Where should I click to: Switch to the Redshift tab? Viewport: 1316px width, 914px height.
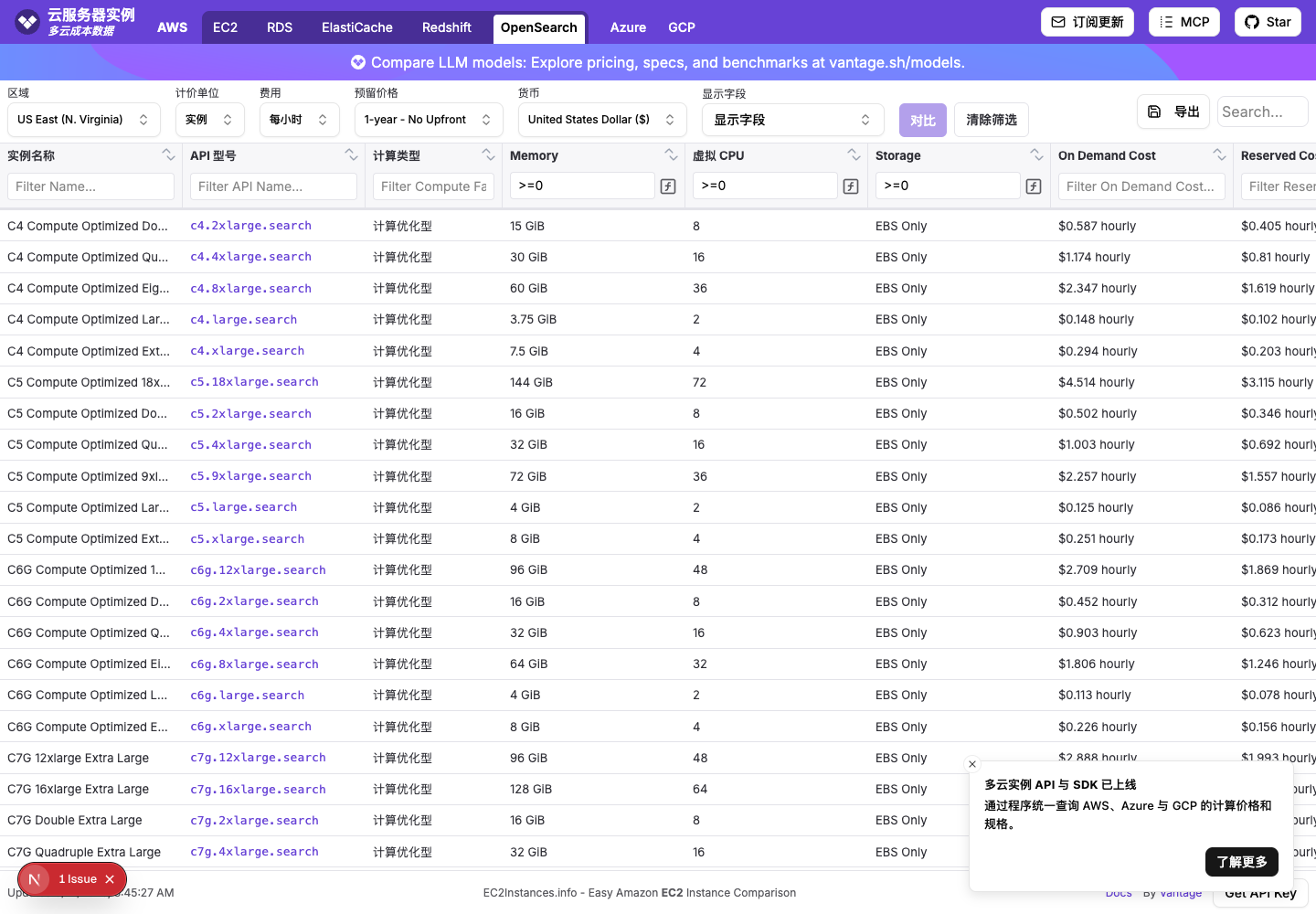pyautogui.click(x=447, y=27)
